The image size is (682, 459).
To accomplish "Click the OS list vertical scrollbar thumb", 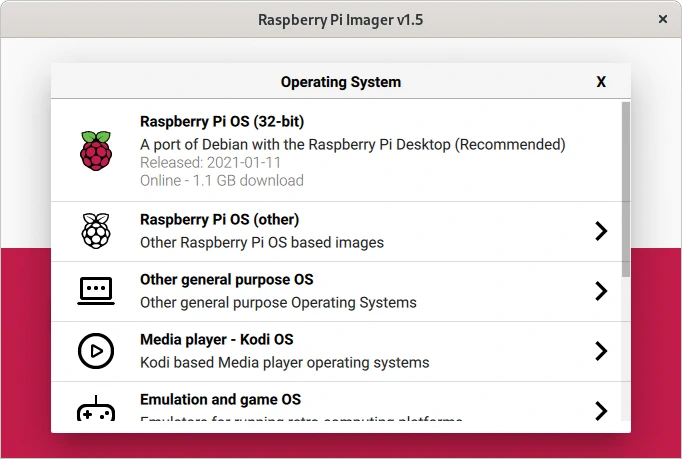I will [x=626, y=188].
